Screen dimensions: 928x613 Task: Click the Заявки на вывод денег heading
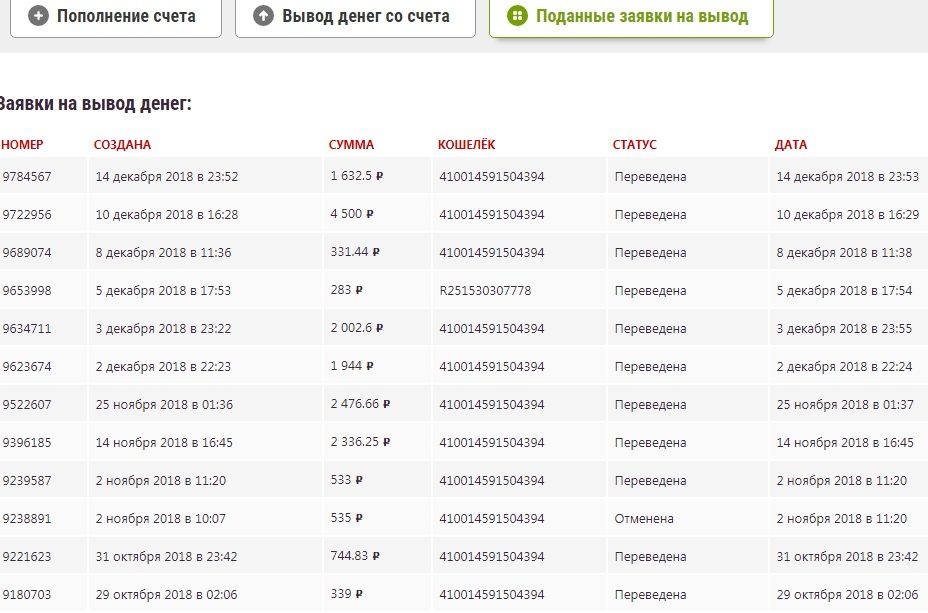pos(95,103)
